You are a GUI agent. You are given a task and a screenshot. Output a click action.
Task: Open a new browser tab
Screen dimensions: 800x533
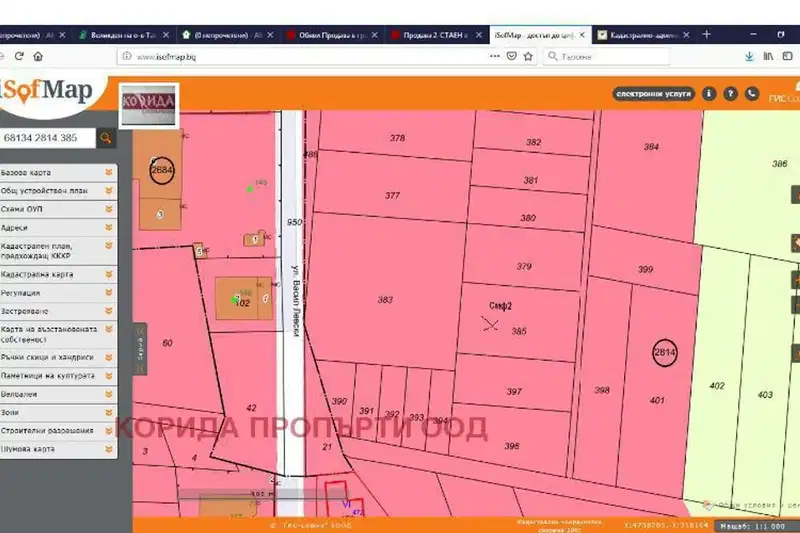tap(707, 35)
